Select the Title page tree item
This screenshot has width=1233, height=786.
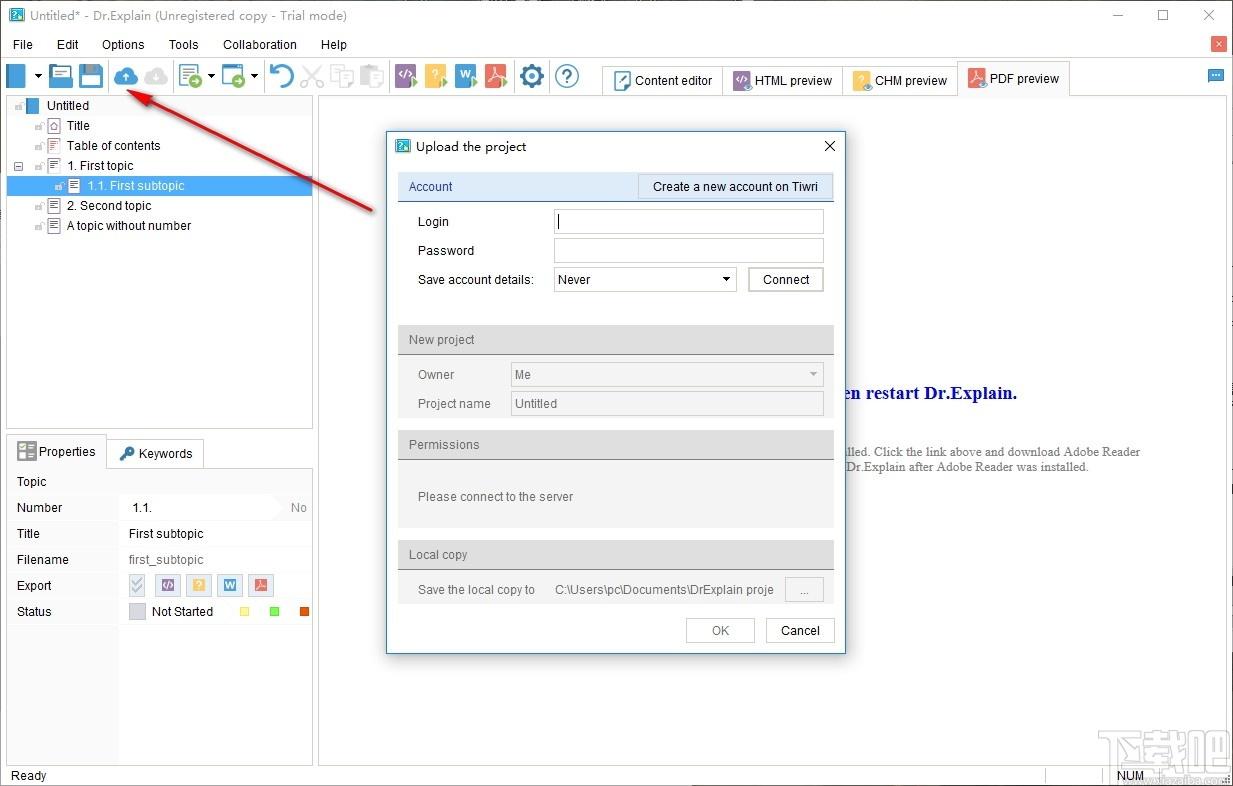pyautogui.click(x=78, y=126)
